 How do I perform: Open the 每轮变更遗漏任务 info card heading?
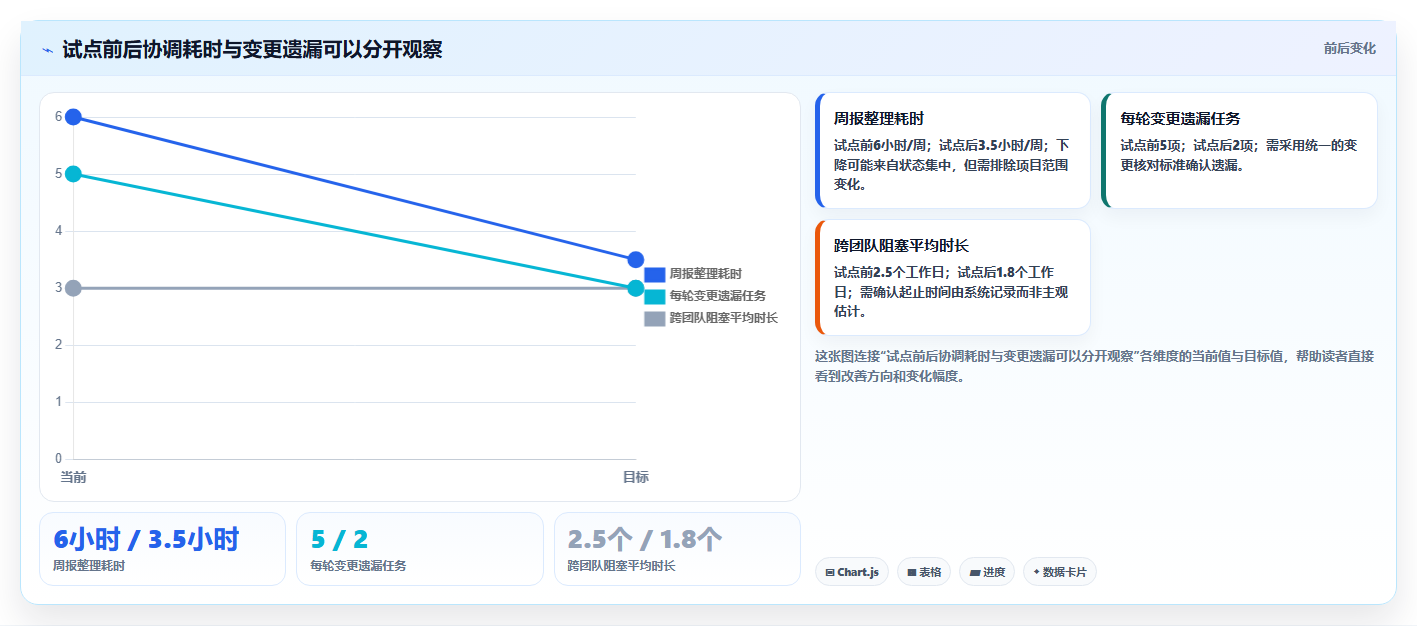click(1180, 119)
